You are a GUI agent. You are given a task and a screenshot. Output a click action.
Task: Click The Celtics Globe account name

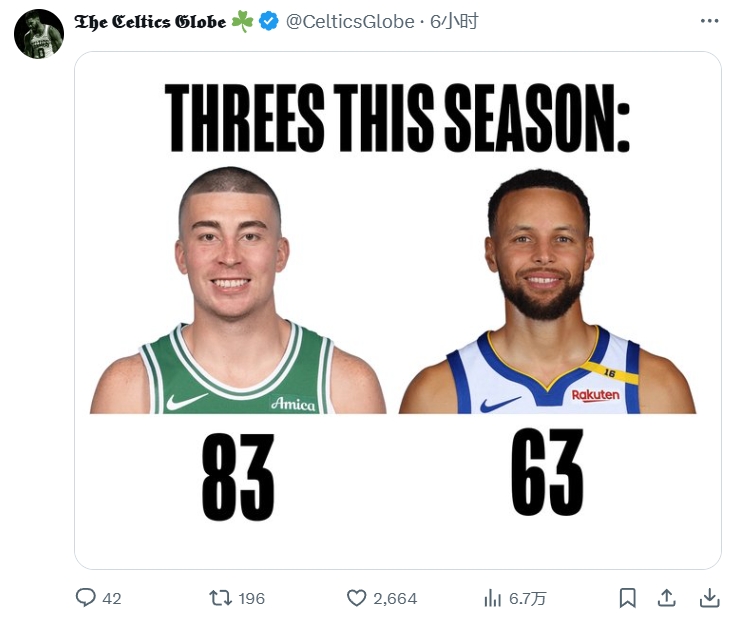[150, 21]
